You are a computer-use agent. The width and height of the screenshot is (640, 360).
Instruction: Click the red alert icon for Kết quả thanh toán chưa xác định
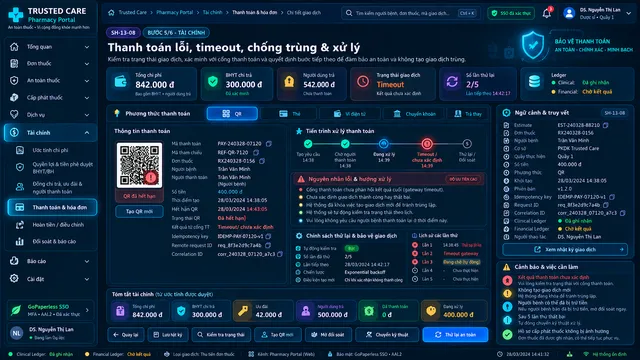click(507, 280)
